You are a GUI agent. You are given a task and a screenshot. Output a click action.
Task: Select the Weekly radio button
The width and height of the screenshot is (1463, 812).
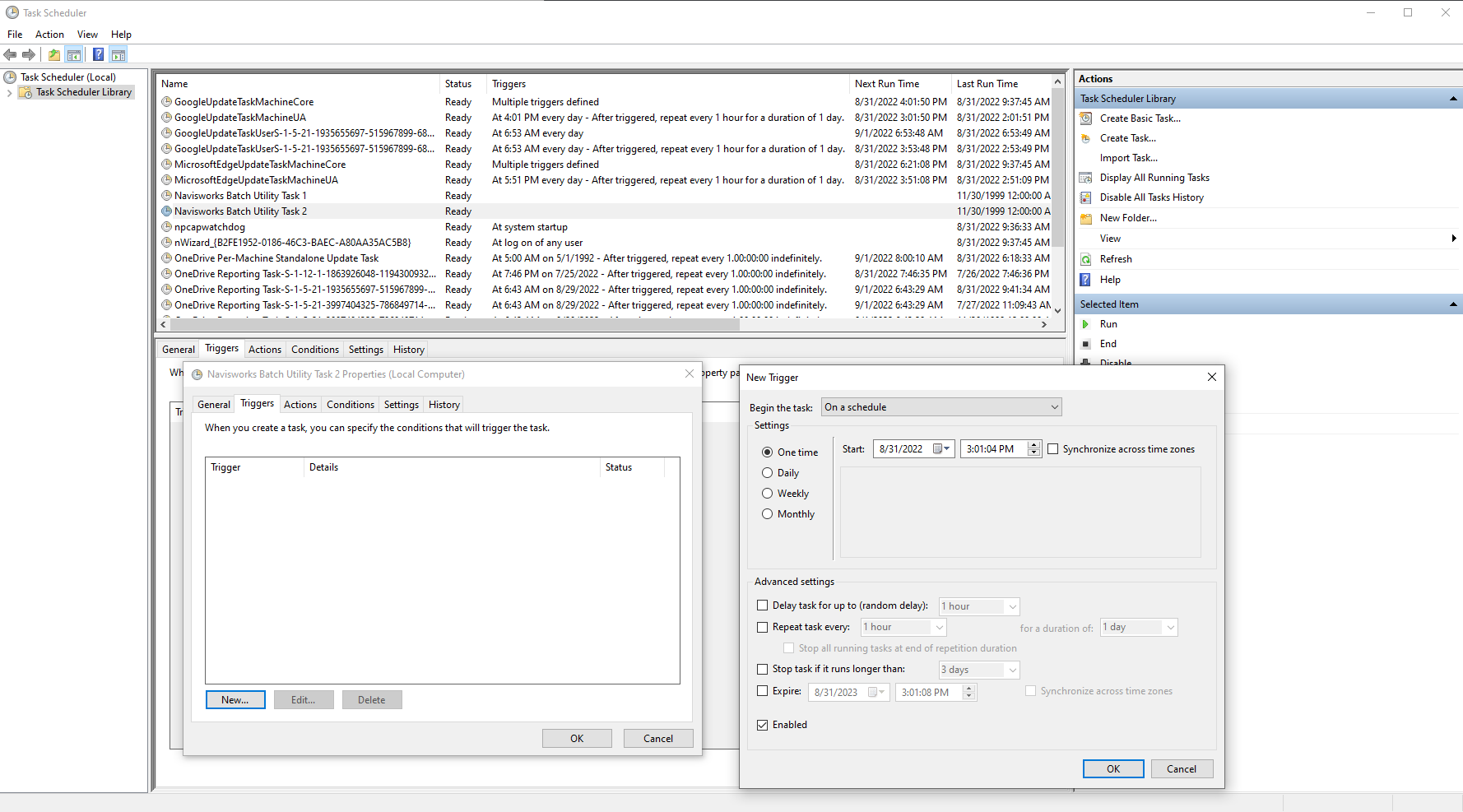(767, 494)
